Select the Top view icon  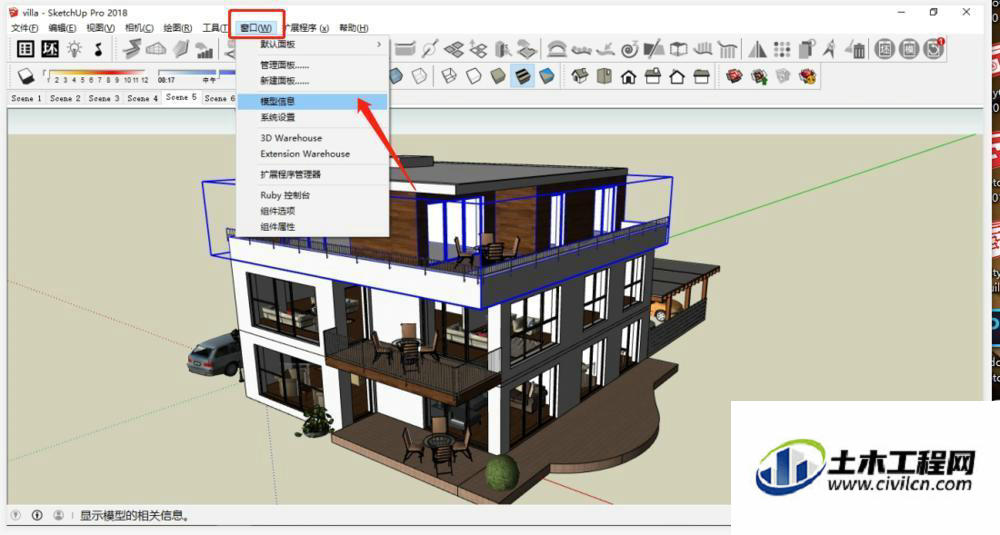[604, 77]
